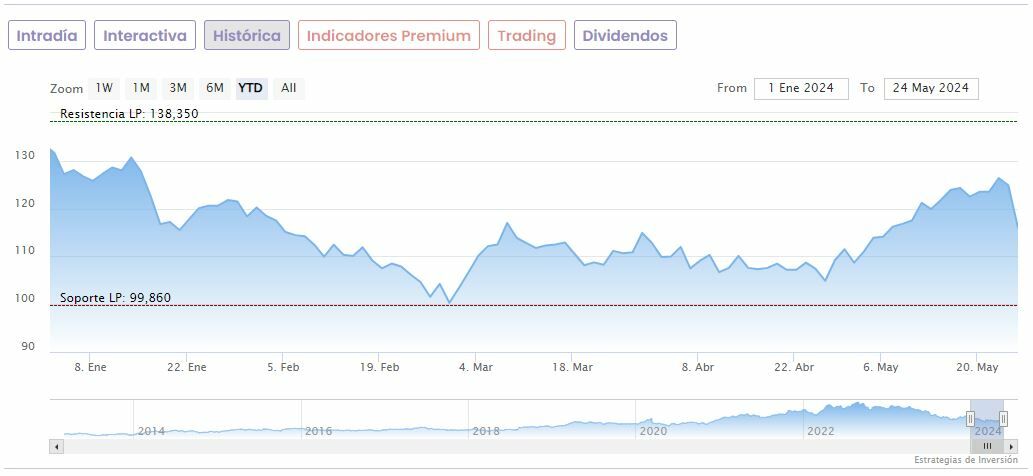Open Estrategias de Inversión credit link
This screenshot has height=476, width=1033.
tap(967, 460)
